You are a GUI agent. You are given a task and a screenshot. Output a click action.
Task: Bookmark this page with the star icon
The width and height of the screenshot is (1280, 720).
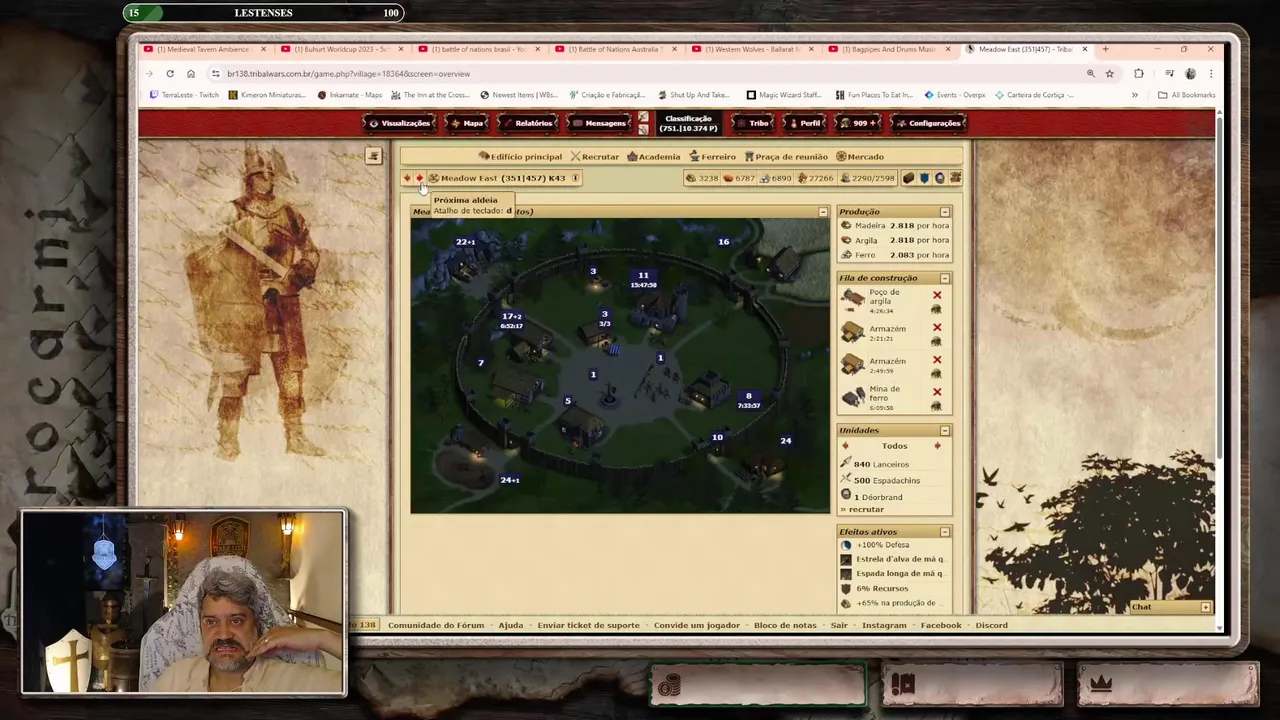coord(1109,73)
